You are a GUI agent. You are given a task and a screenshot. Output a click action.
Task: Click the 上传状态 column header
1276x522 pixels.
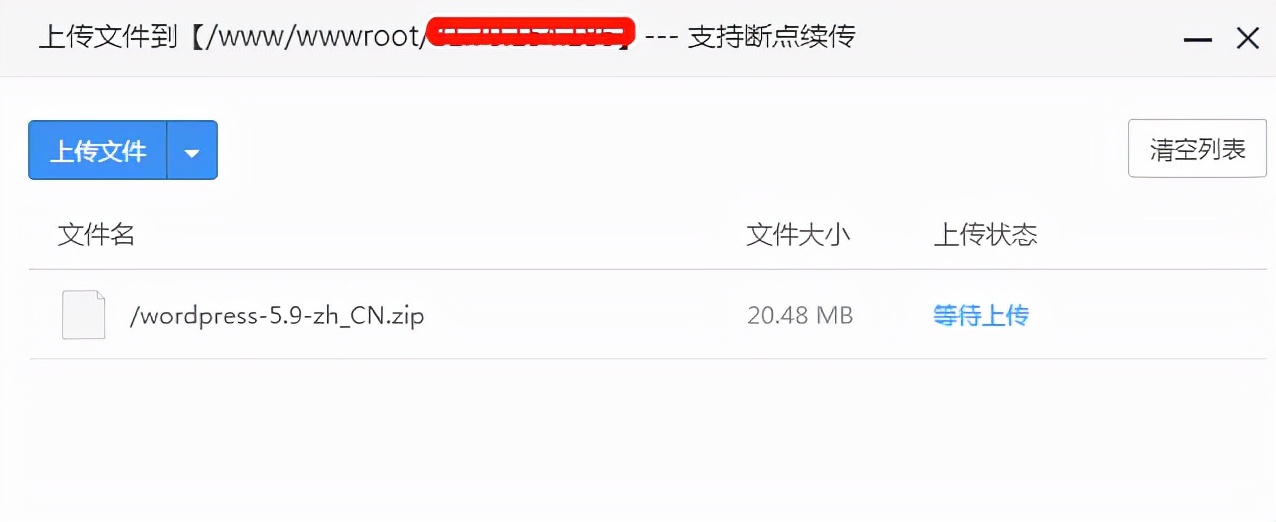point(985,235)
